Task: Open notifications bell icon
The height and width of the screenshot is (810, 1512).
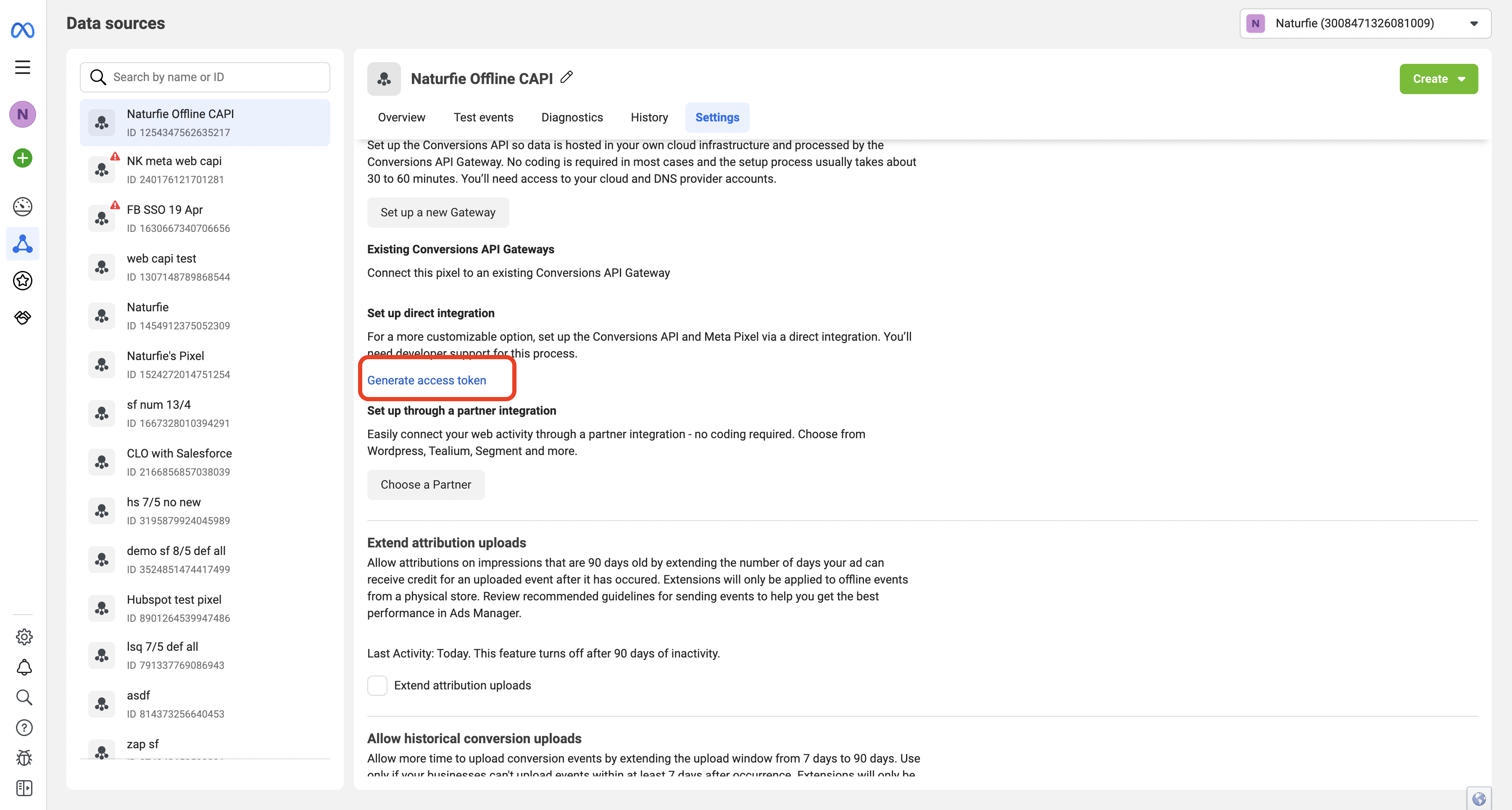Action: (x=24, y=668)
